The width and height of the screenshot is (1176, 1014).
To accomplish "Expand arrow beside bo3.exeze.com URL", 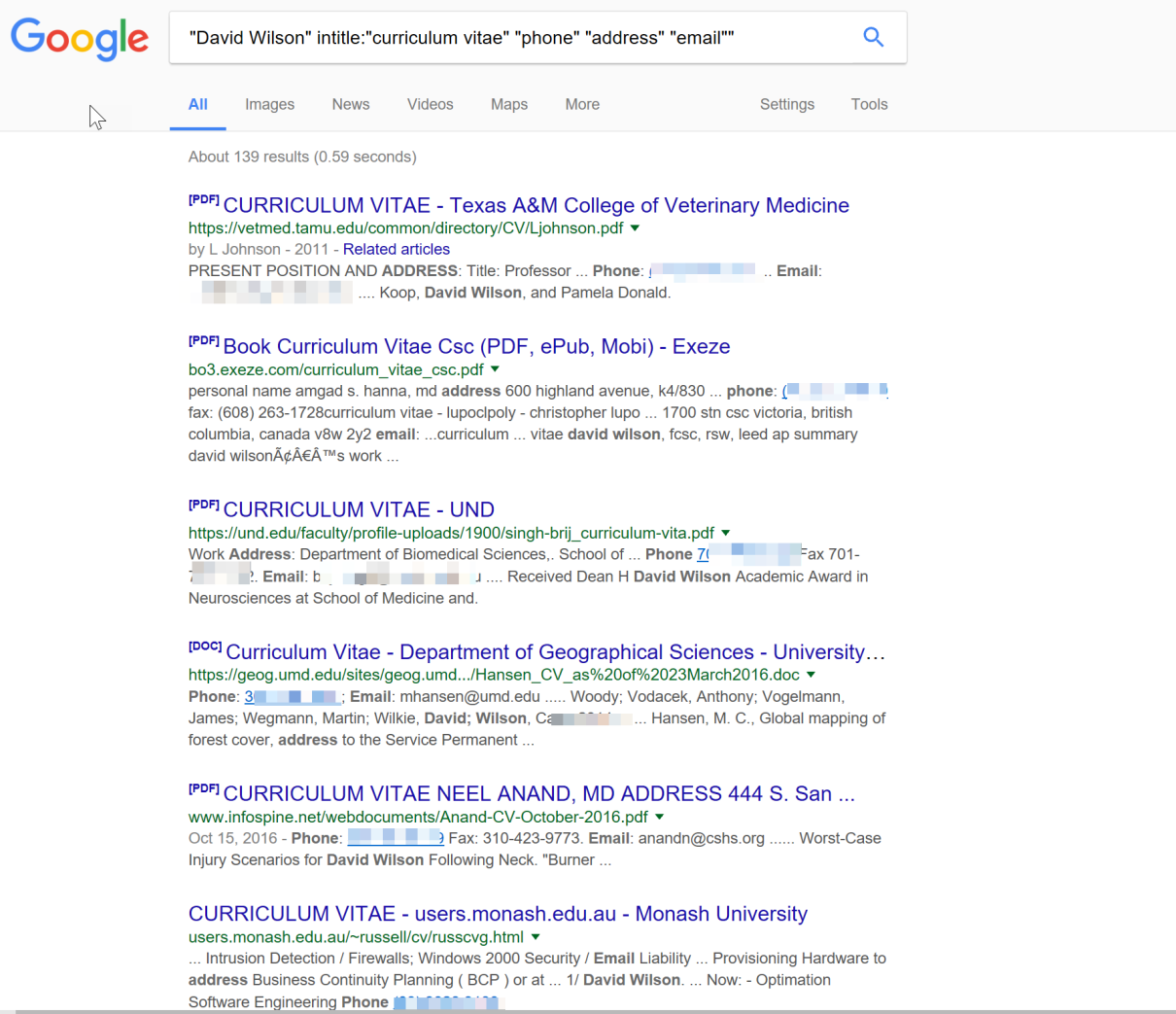I will [x=495, y=369].
